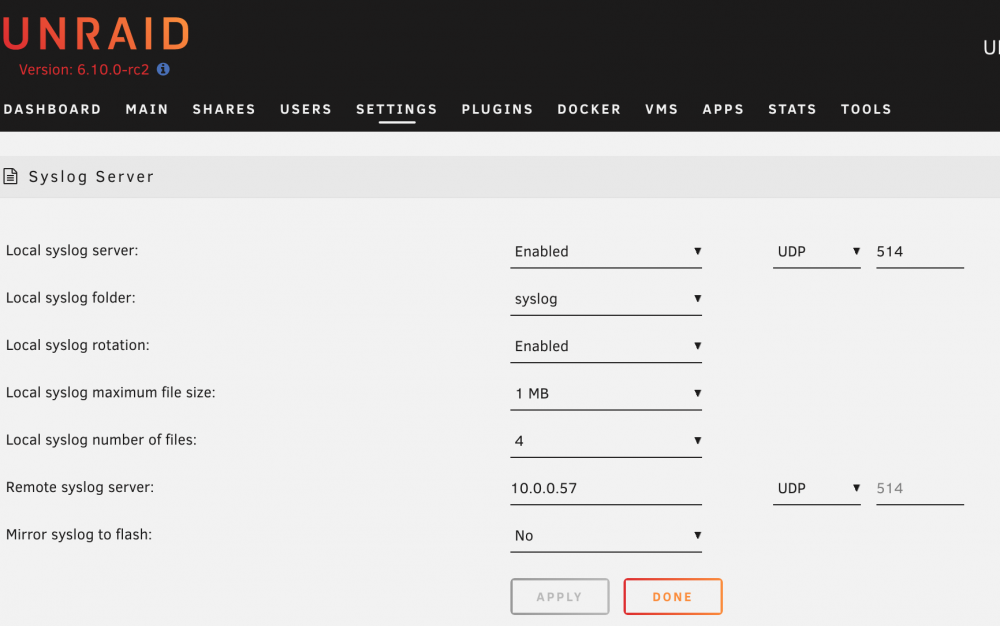Screen dimensions: 1000x626
Task: Go to the Docker tab
Action: pyautogui.click(x=589, y=109)
